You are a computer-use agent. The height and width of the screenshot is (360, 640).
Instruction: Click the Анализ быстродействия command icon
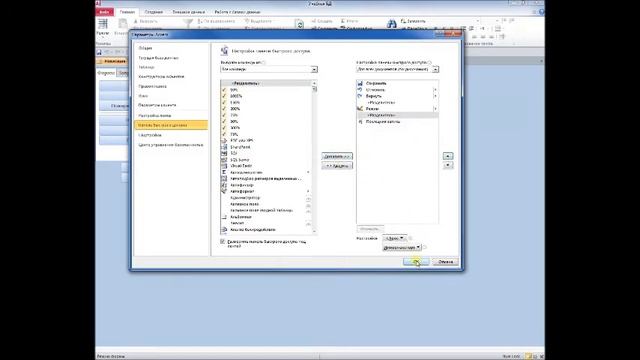point(224,230)
